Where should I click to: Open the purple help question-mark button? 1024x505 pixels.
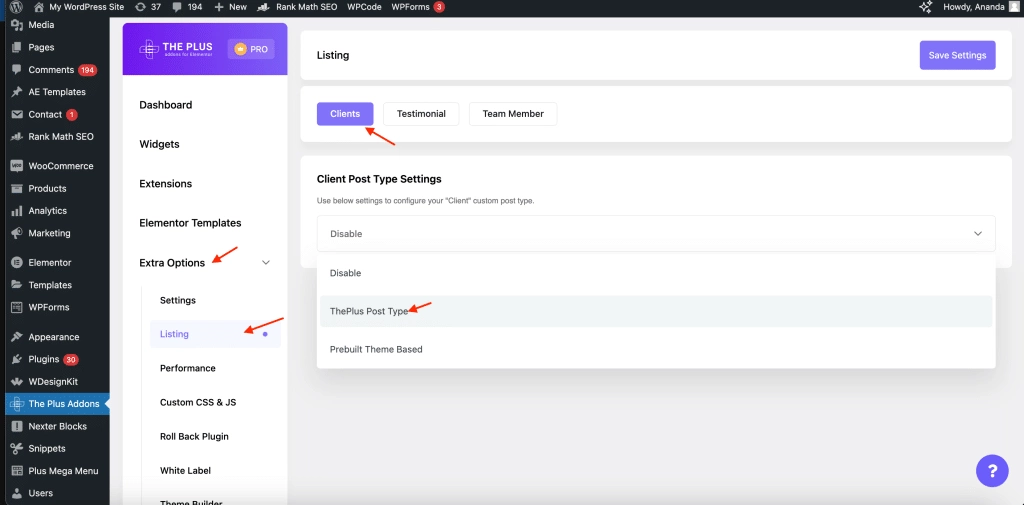(x=992, y=471)
